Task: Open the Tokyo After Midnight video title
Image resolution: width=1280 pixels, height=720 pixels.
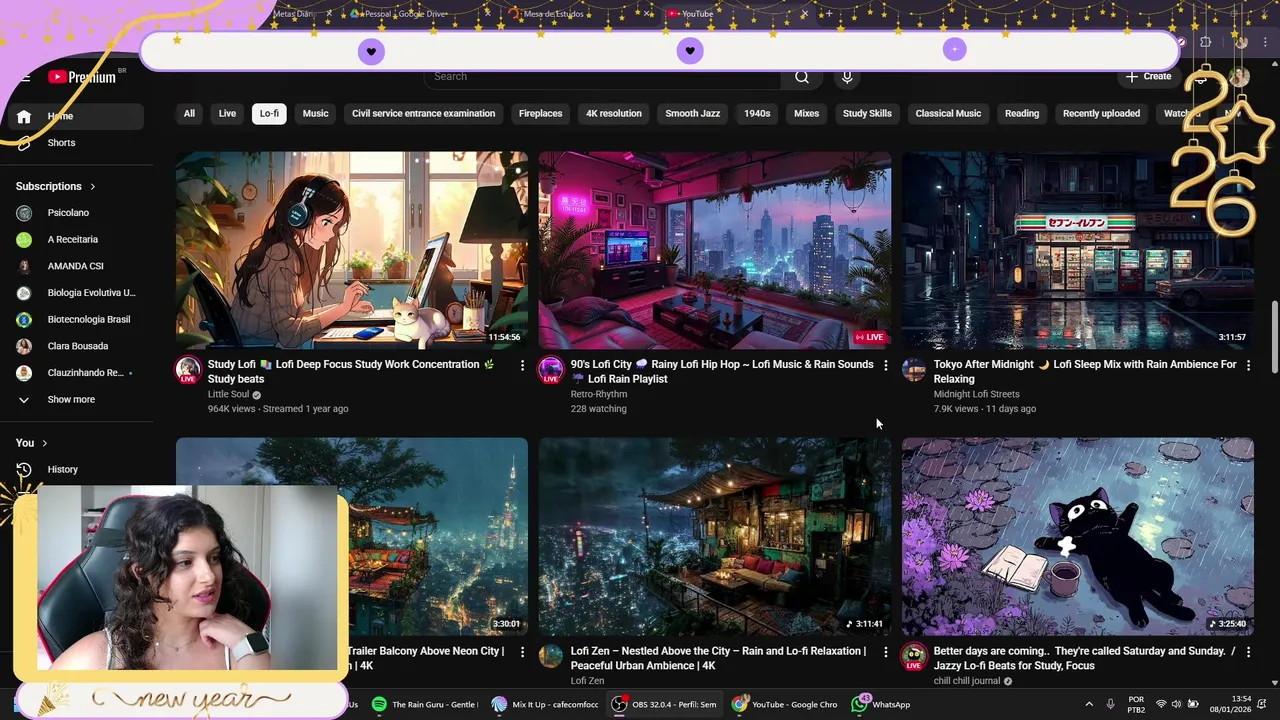Action: click(1084, 372)
